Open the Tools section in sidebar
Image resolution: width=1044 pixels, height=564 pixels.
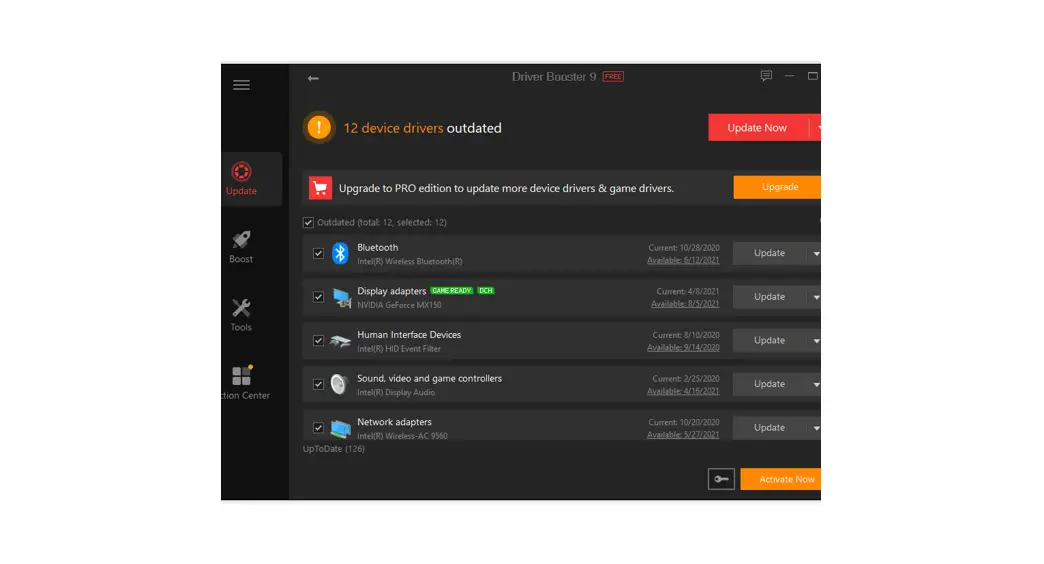pos(241,315)
